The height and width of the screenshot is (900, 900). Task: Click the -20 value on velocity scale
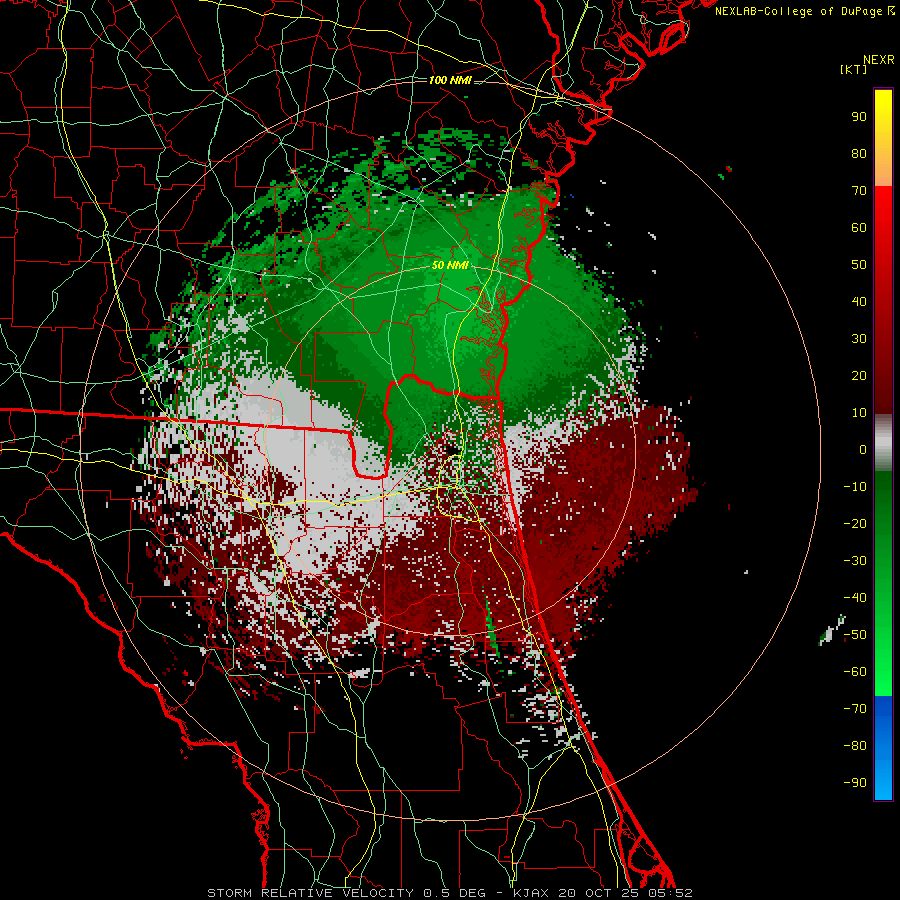[x=855, y=523]
